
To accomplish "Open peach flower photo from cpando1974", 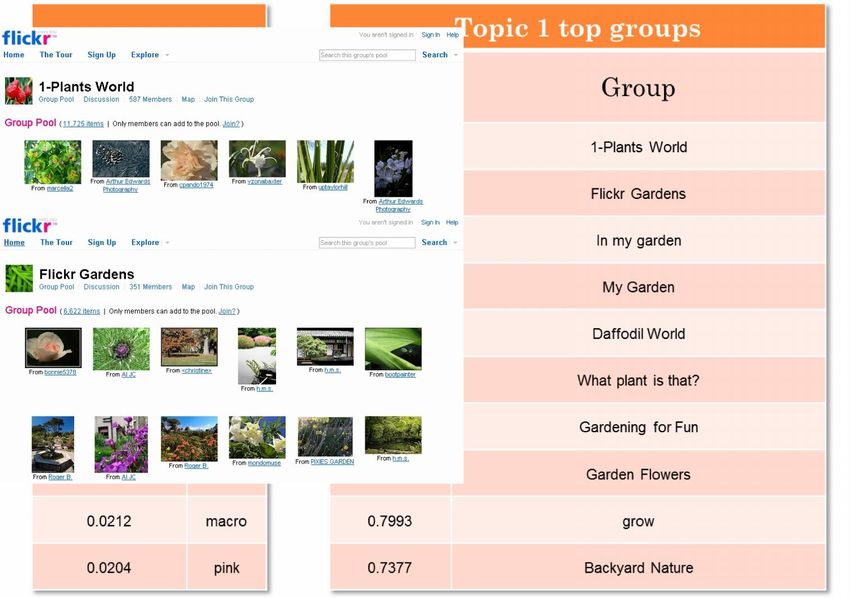I will [x=189, y=160].
